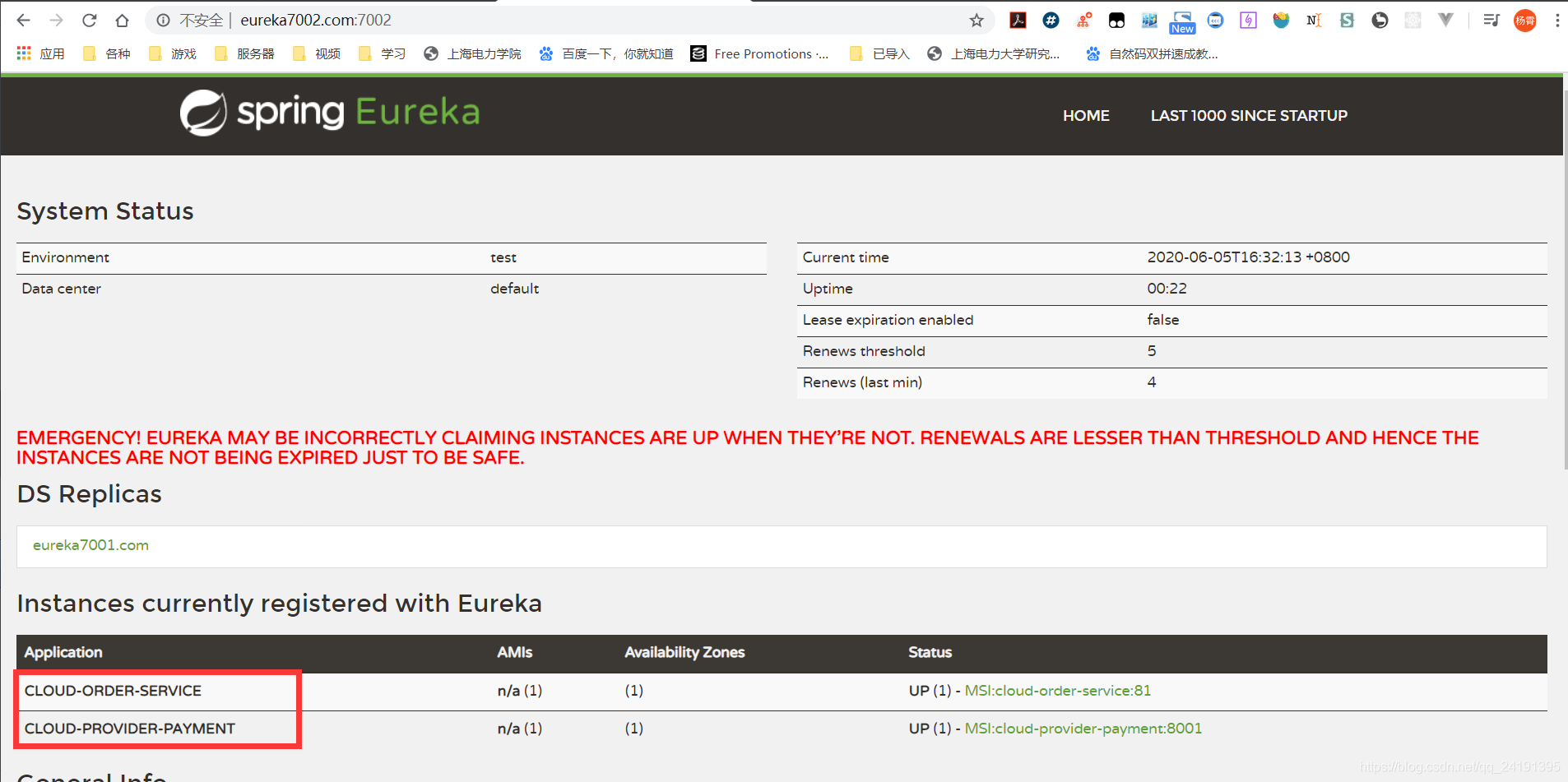
Task: Click the address bar URL
Action: [x=316, y=21]
